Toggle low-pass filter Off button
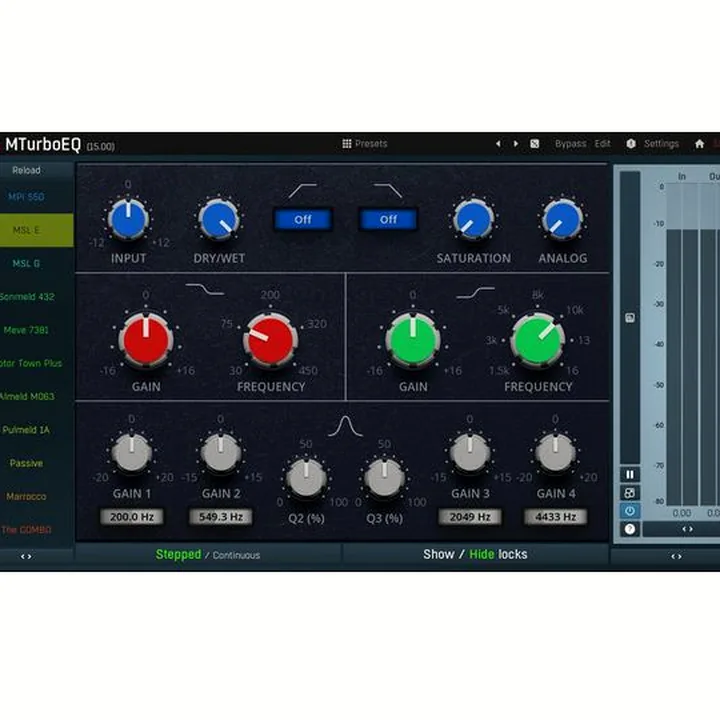The width and height of the screenshot is (720, 720). (x=388, y=219)
